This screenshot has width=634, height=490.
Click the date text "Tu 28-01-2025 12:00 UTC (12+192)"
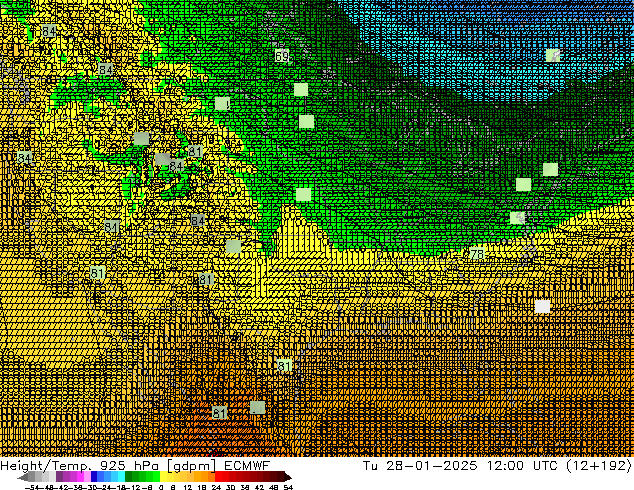coord(497,466)
